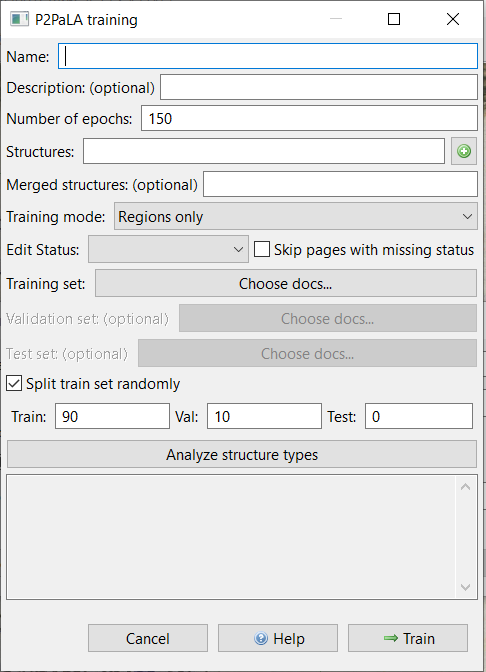The image size is (486, 672).
Task: Click the Val percentage field
Action: click(x=264, y=416)
